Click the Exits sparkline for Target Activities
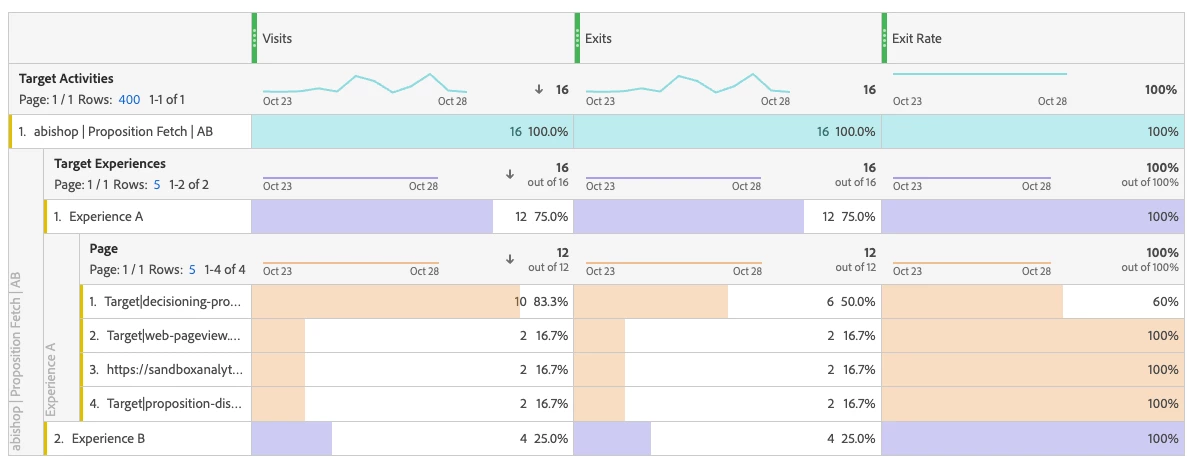 pyautogui.click(x=688, y=84)
